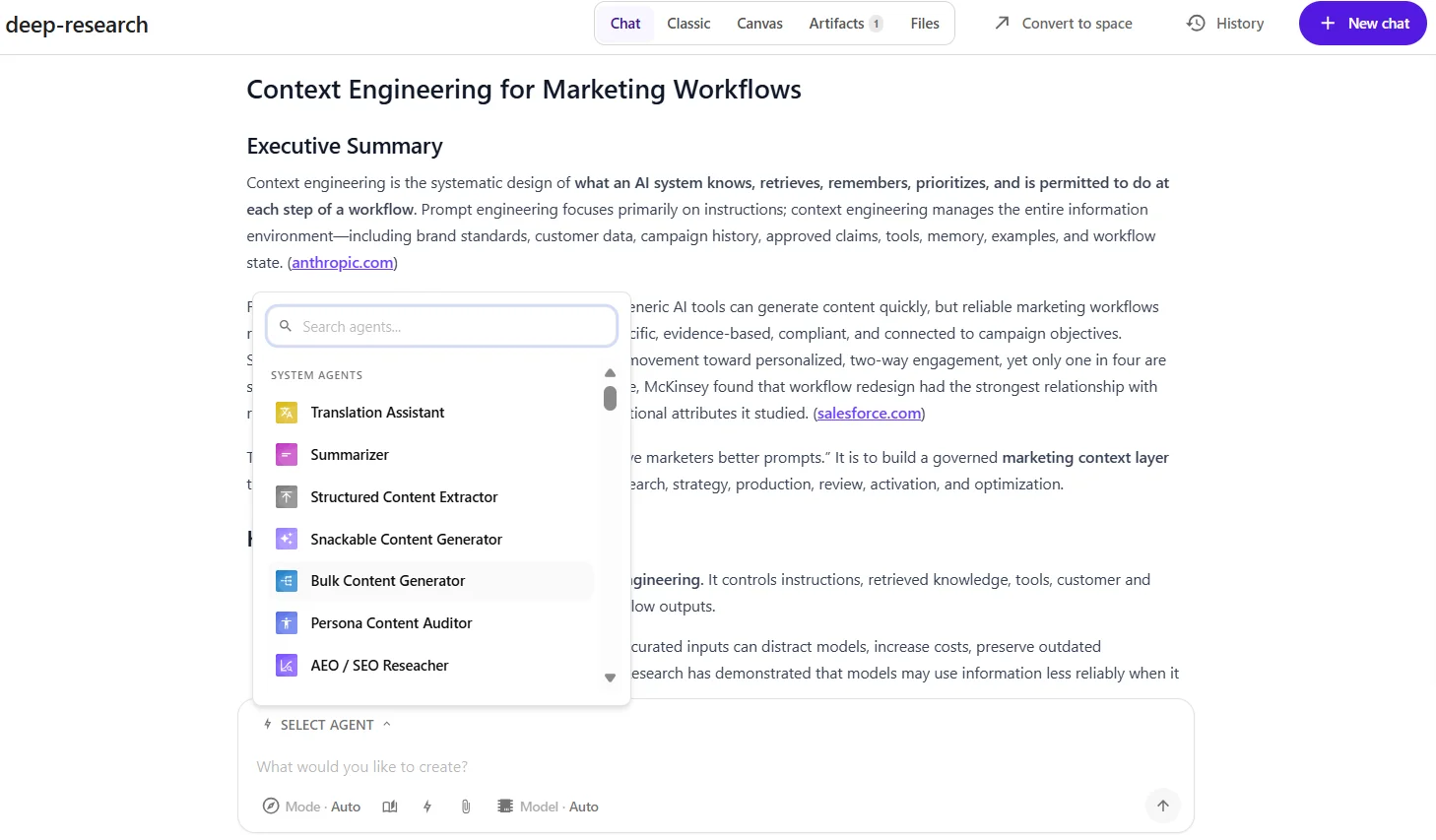
Task: Start a New chat
Action: pos(1363,24)
